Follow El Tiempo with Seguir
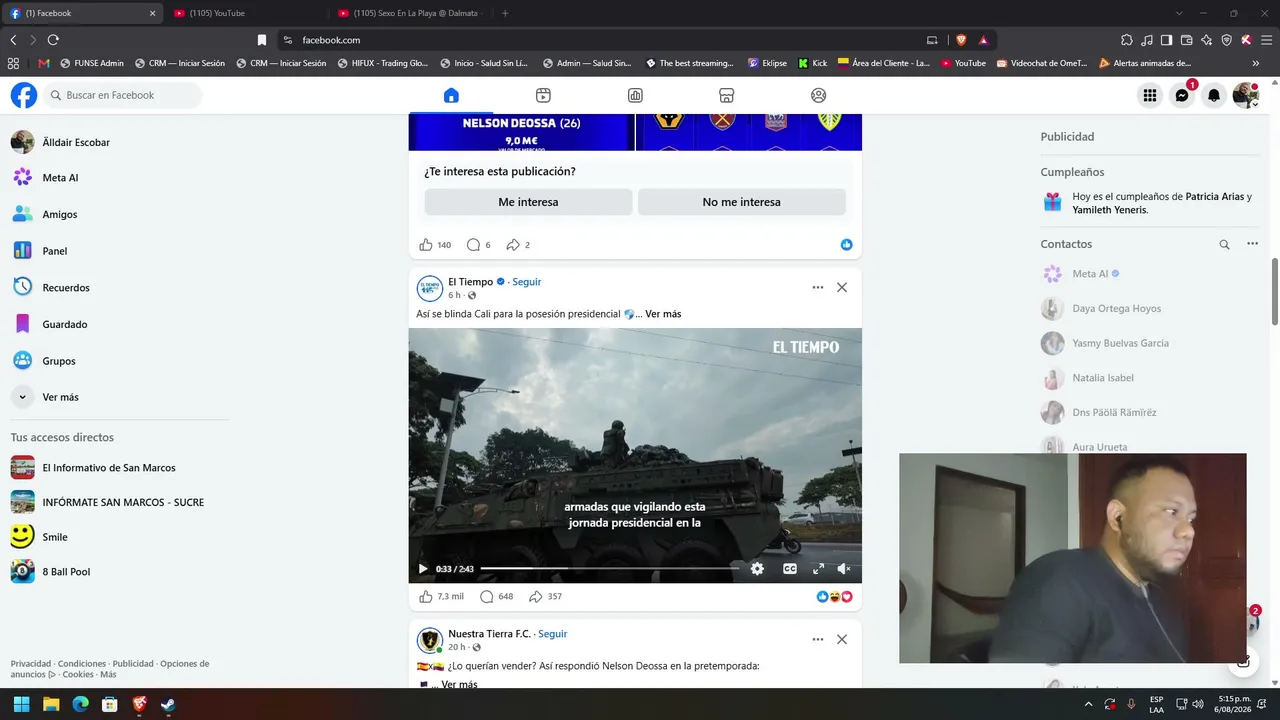The height and width of the screenshot is (720, 1280). [527, 282]
